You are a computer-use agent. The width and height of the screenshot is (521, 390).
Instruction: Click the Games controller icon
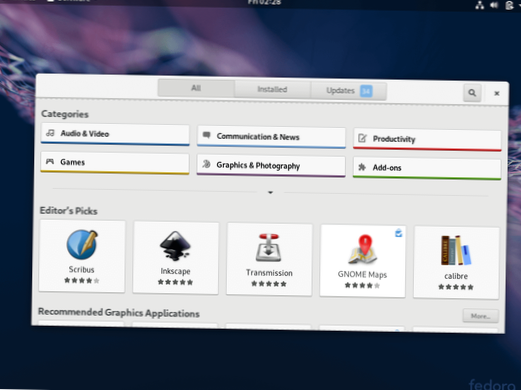click(50, 161)
